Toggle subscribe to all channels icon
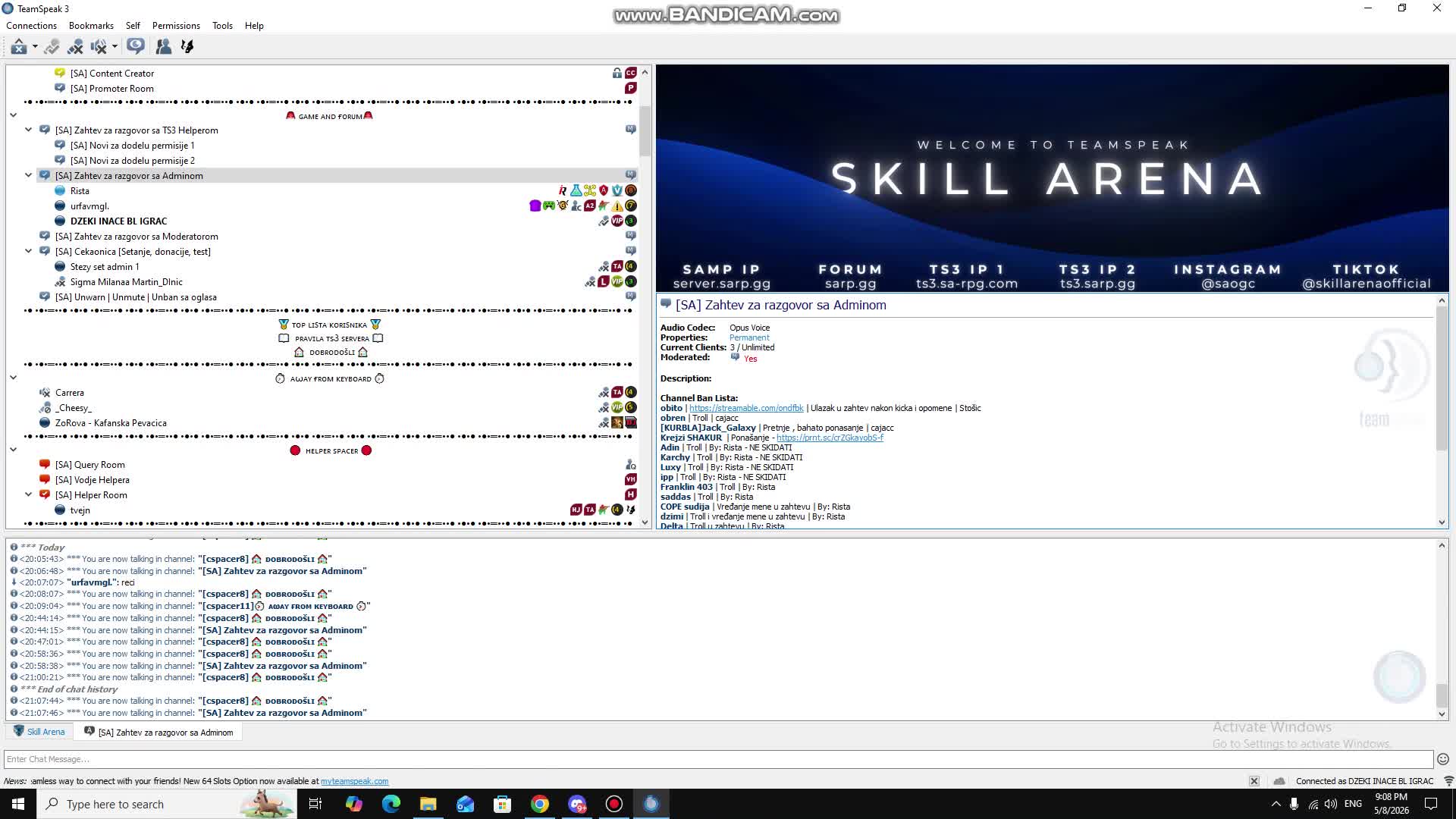1456x819 pixels. pos(136,47)
